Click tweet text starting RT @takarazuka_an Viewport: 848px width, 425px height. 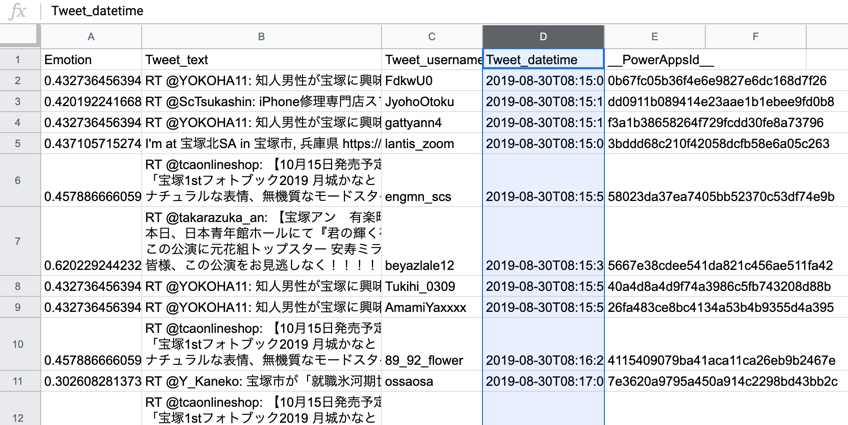pyautogui.click(x=262, y=241)
